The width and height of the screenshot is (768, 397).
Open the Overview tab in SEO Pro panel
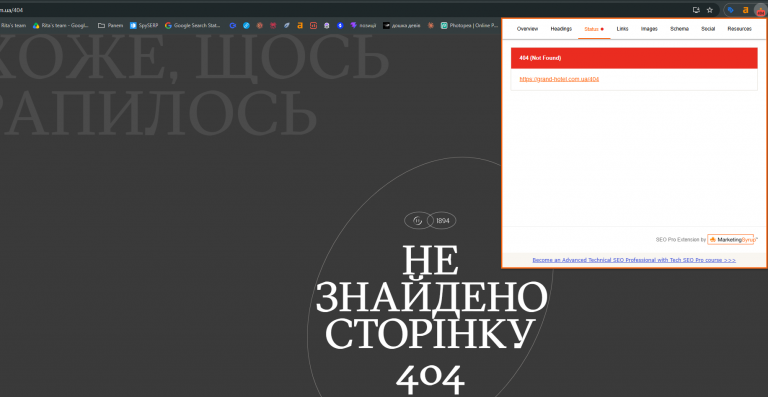click(x=527, y=29)
